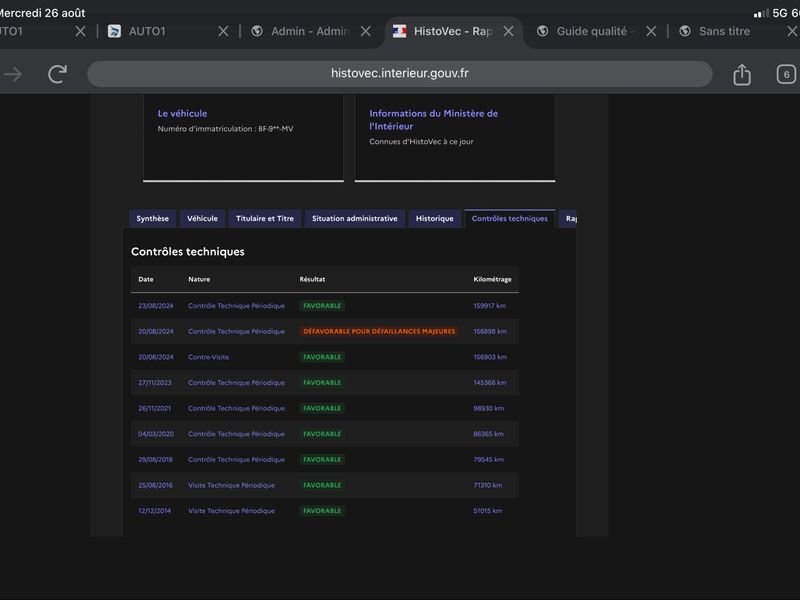Viewport: 800px width, 600px height.
Task: Close the Guide qualité tab
Action: [x=651, y=32]
